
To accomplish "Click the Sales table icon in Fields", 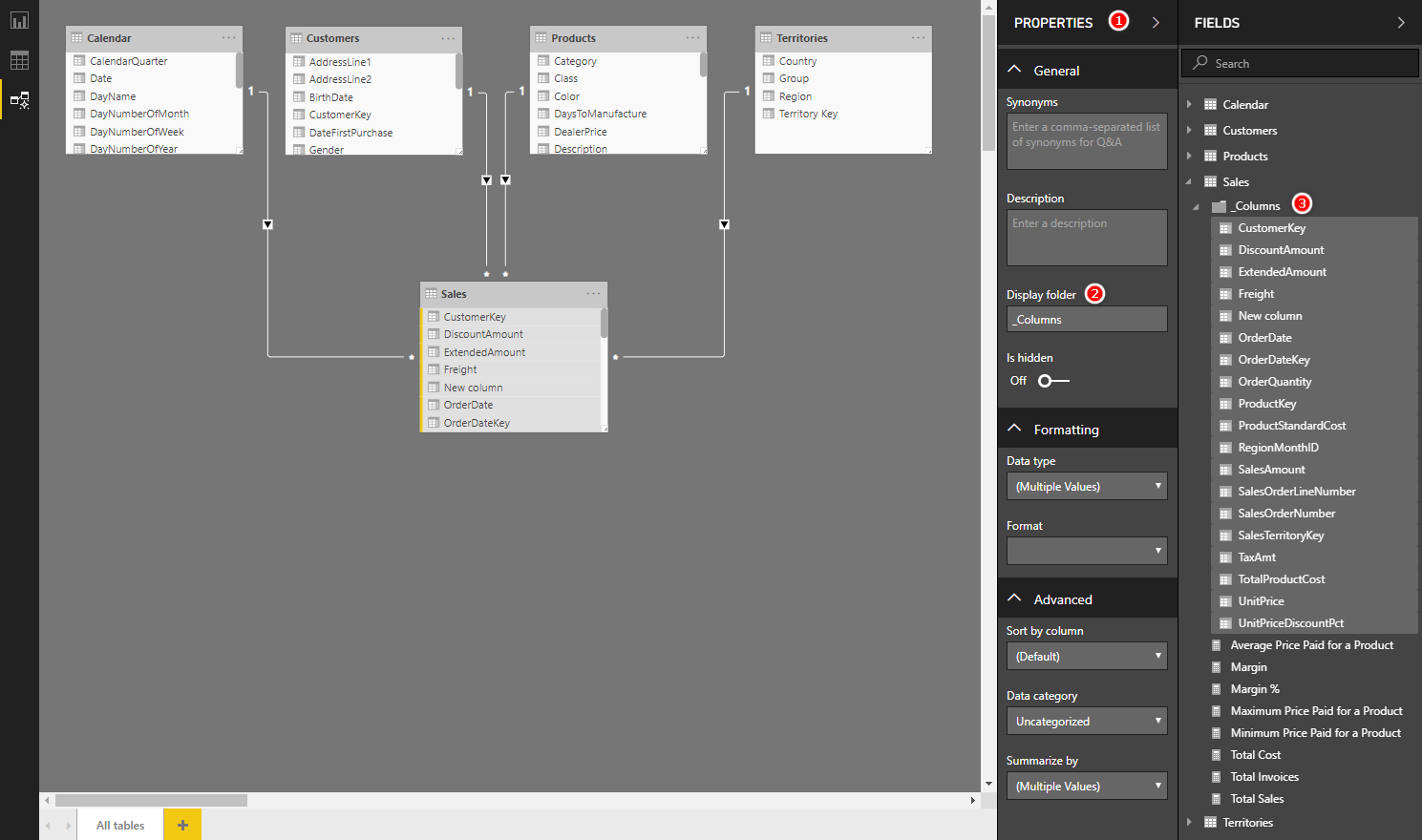I will tap(1210, 182).
